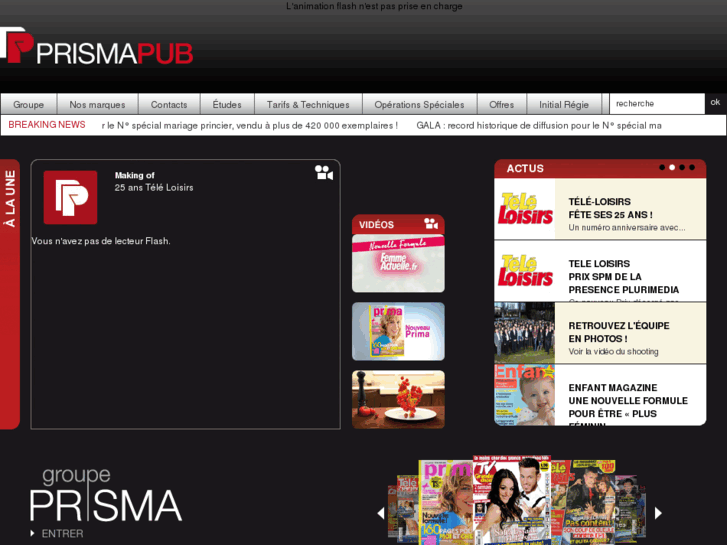Open the GALA record diffusion headline
Image resolution: width=727 pixels, height=545 pixels.
(539, 126)
